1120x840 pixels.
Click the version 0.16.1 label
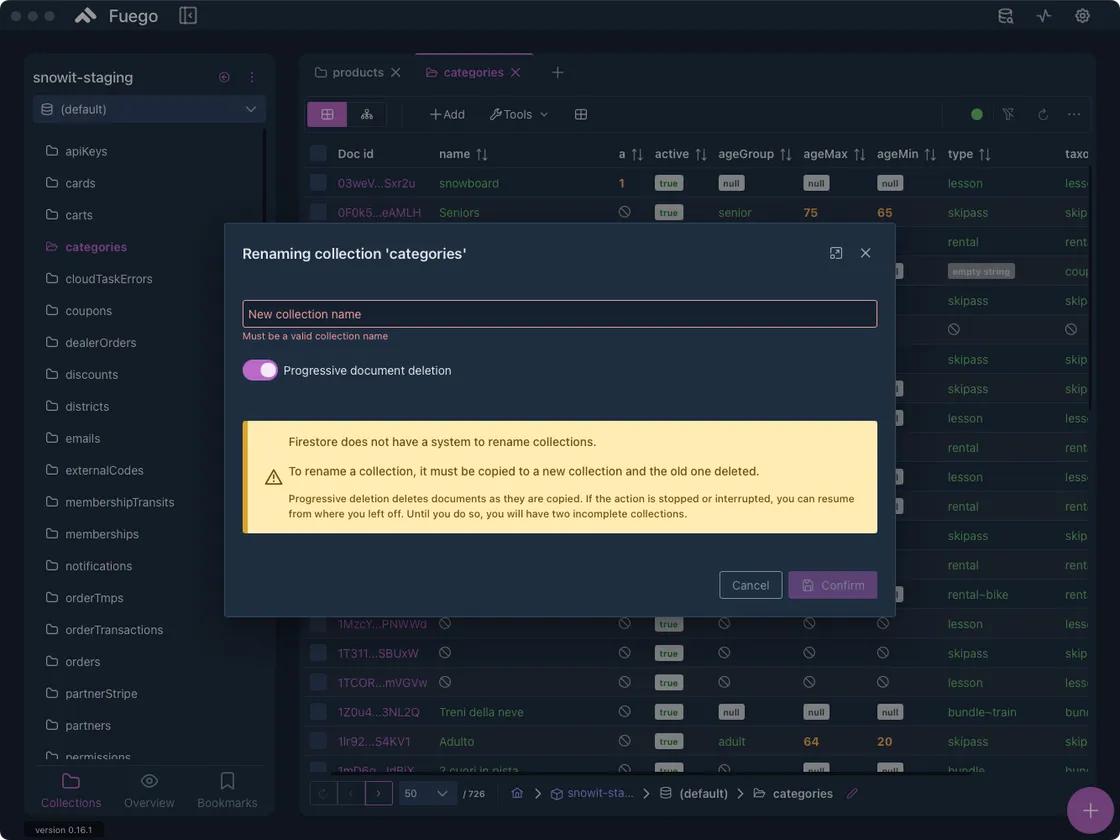click(64, 830)
